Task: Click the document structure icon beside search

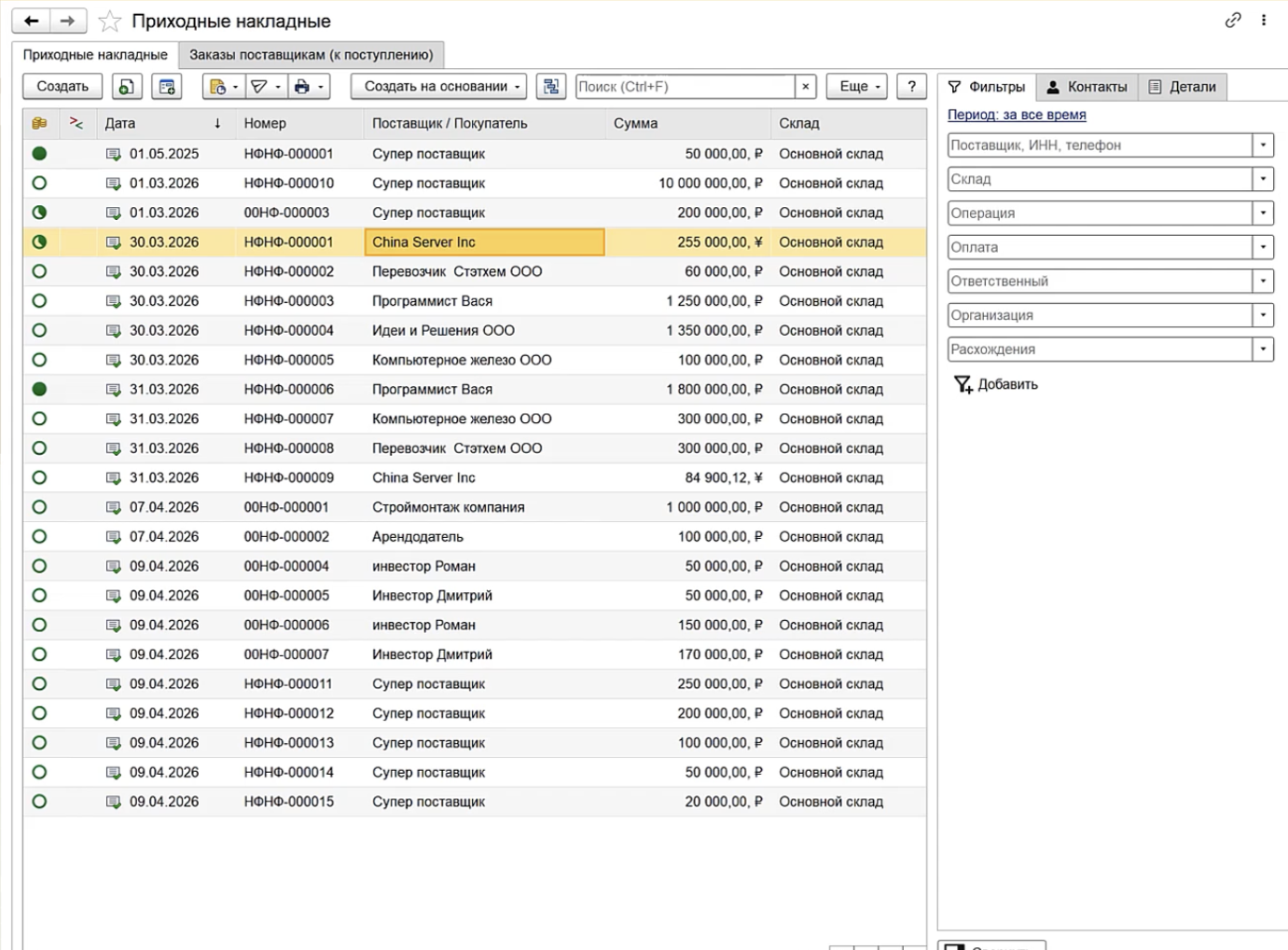Action: [551, 87]
